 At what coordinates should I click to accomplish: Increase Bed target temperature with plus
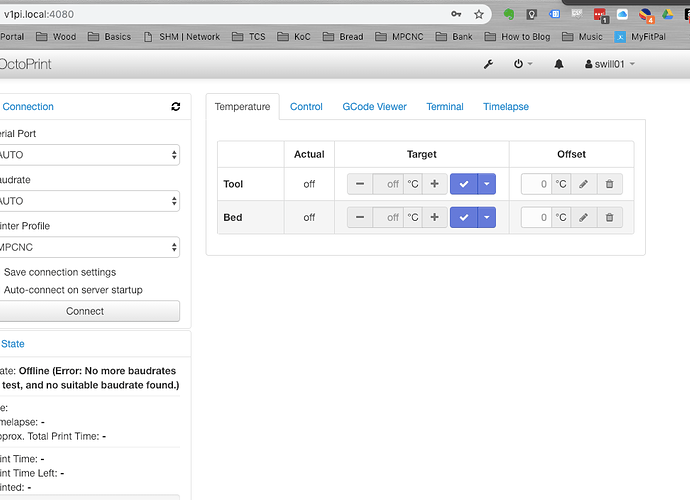pos(434,217)
